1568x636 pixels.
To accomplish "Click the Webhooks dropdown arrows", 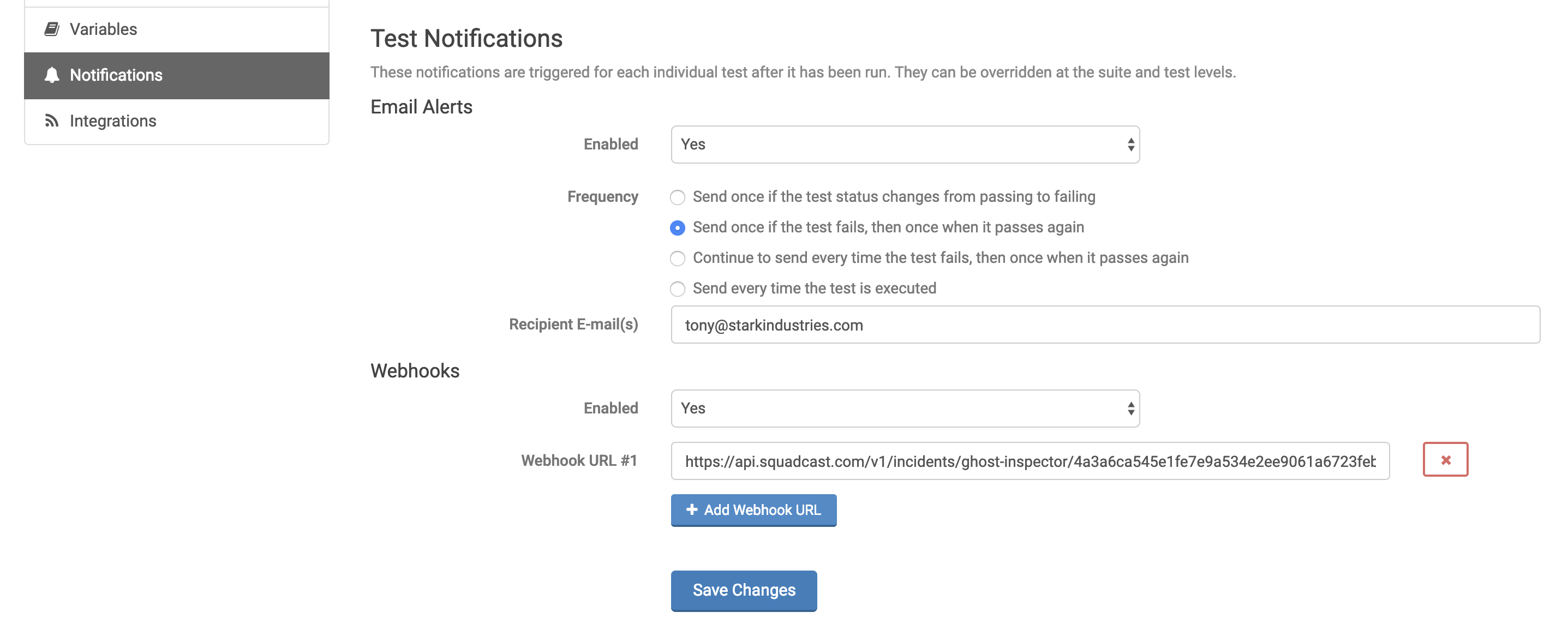I will point(1130,409).
